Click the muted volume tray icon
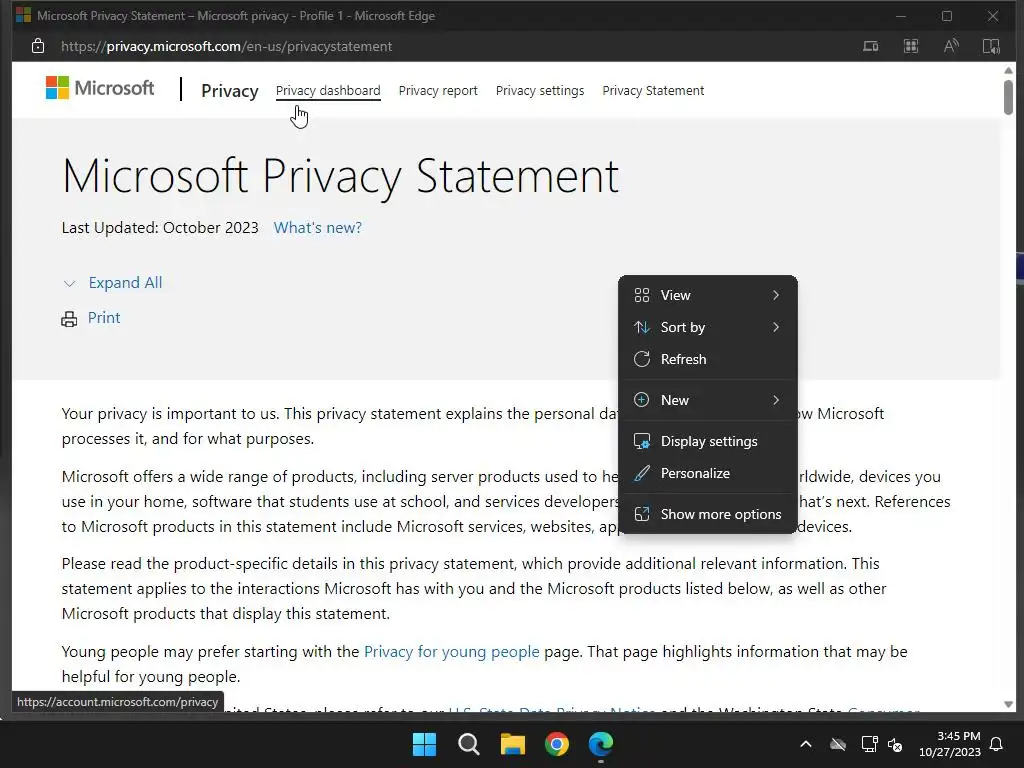This screenshot has height=768, width=1024. (x=895, y=744)
